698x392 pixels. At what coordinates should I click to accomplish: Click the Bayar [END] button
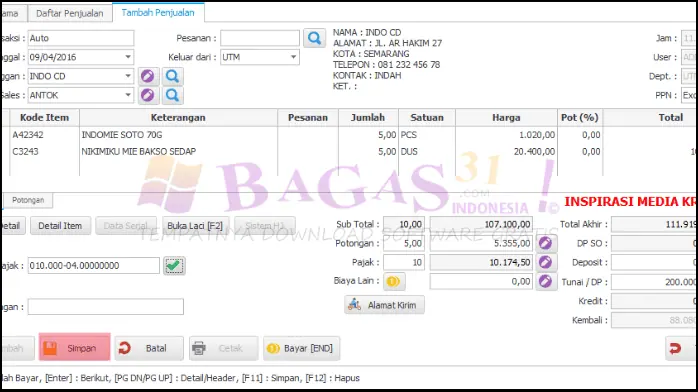[301, 348]
